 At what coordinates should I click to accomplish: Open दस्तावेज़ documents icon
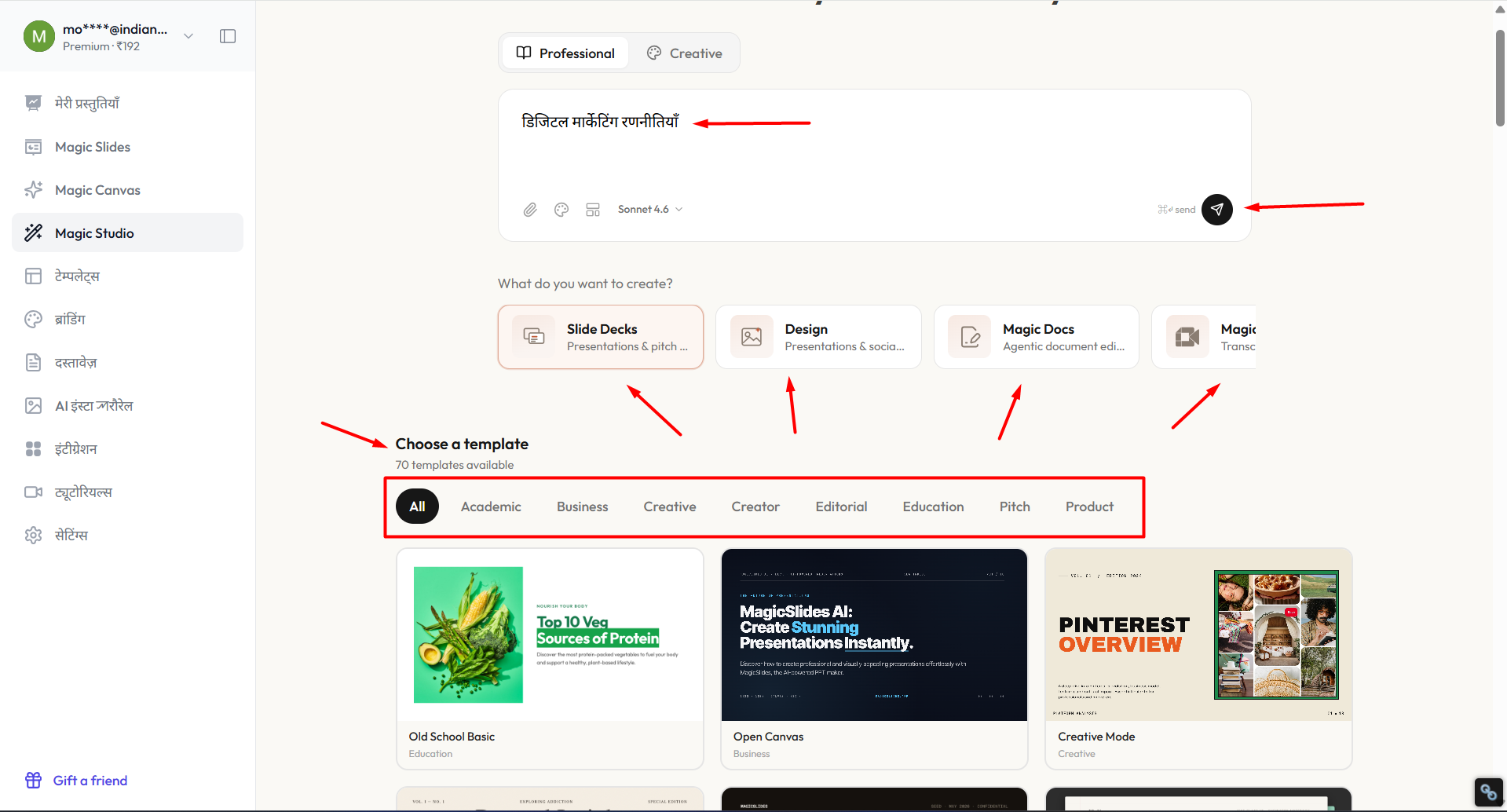click(33, 362)
